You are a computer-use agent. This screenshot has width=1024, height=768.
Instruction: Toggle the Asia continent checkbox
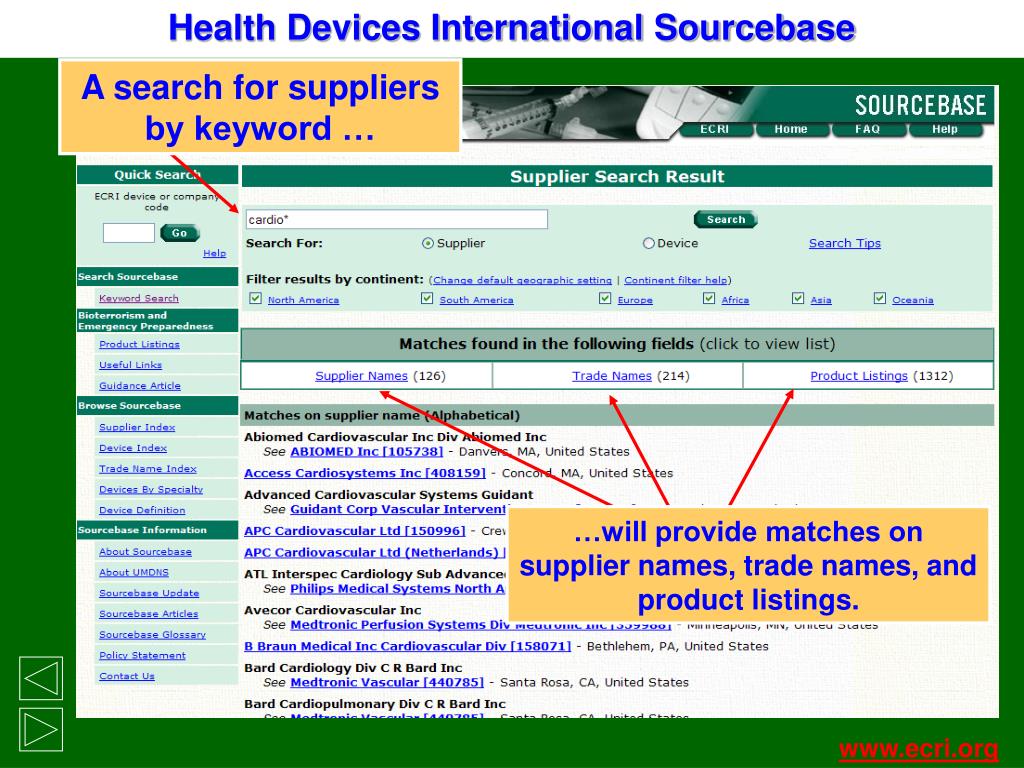click(x=797, y=298)
